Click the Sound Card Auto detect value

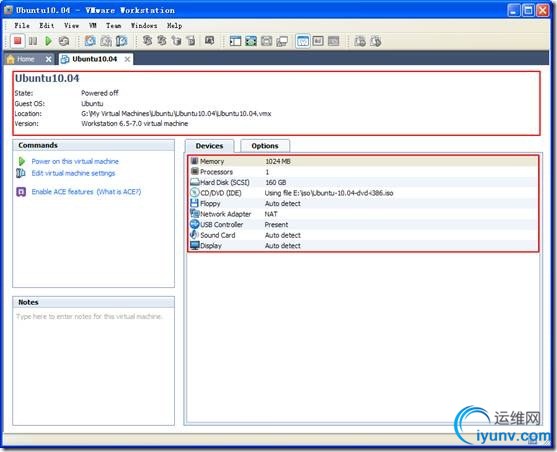point(283,235)
